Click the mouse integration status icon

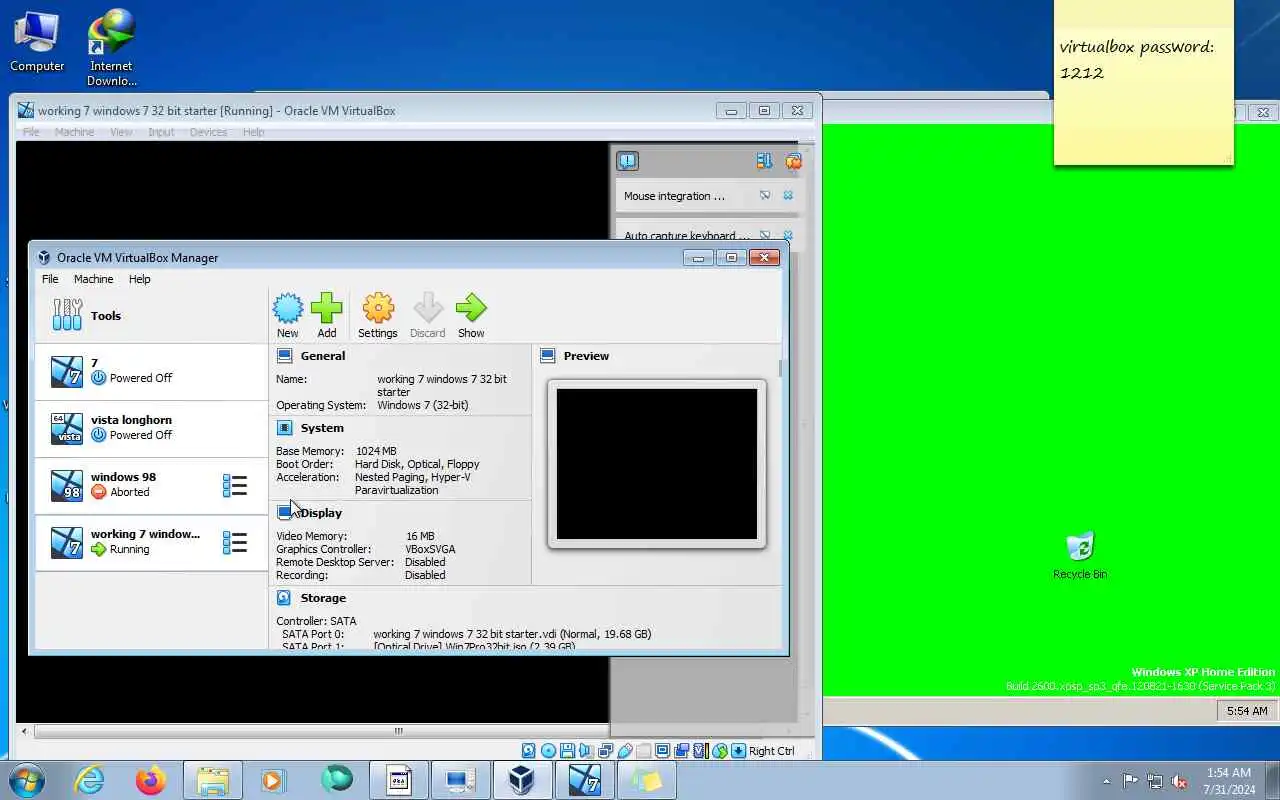click(x=719, y=751)
